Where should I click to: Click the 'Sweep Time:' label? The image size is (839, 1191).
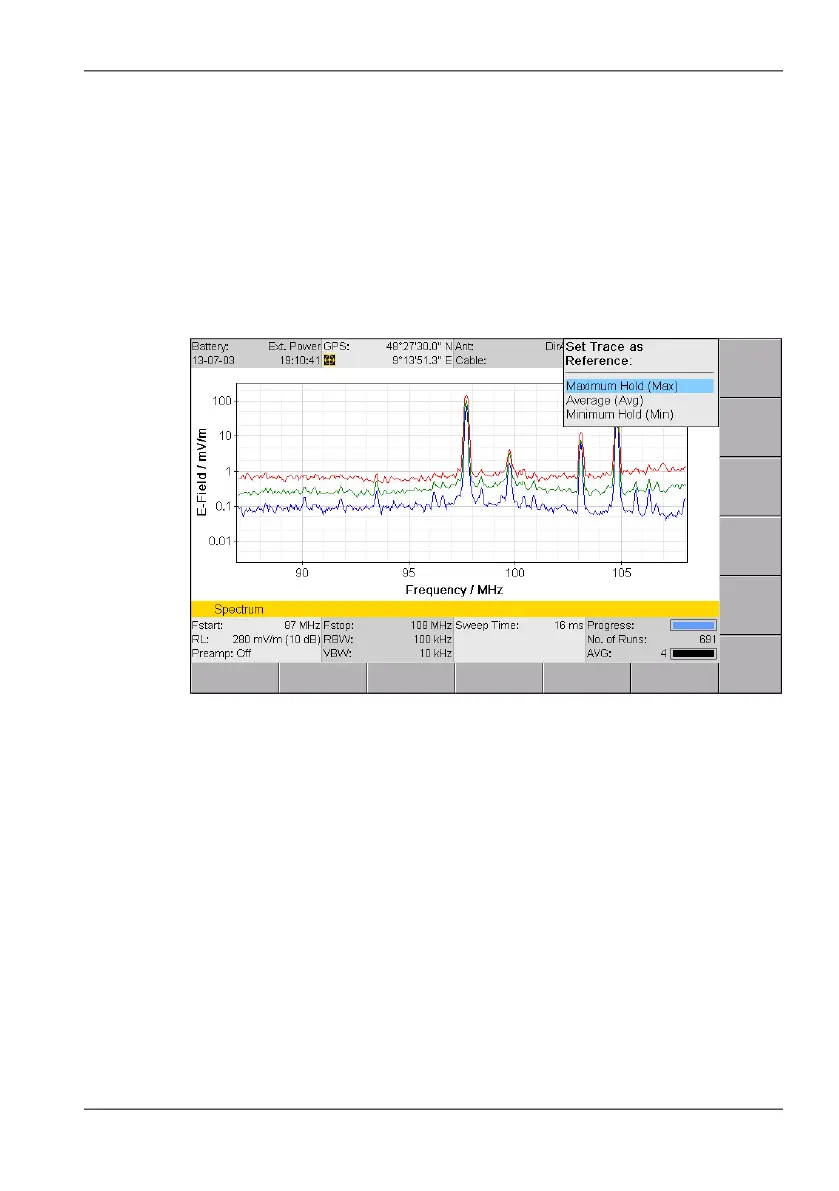[x=487, y=626]
